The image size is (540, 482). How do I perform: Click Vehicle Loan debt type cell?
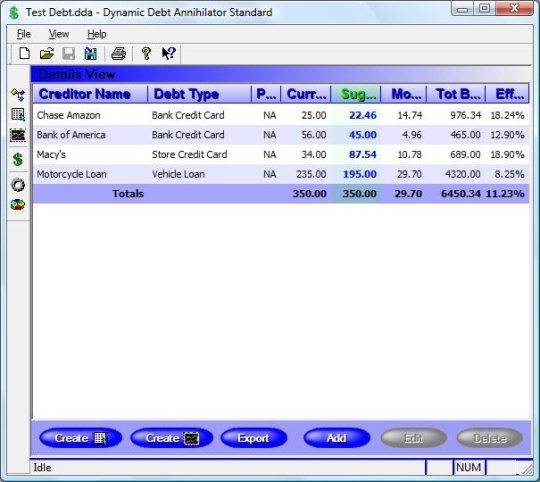[178, 174]
